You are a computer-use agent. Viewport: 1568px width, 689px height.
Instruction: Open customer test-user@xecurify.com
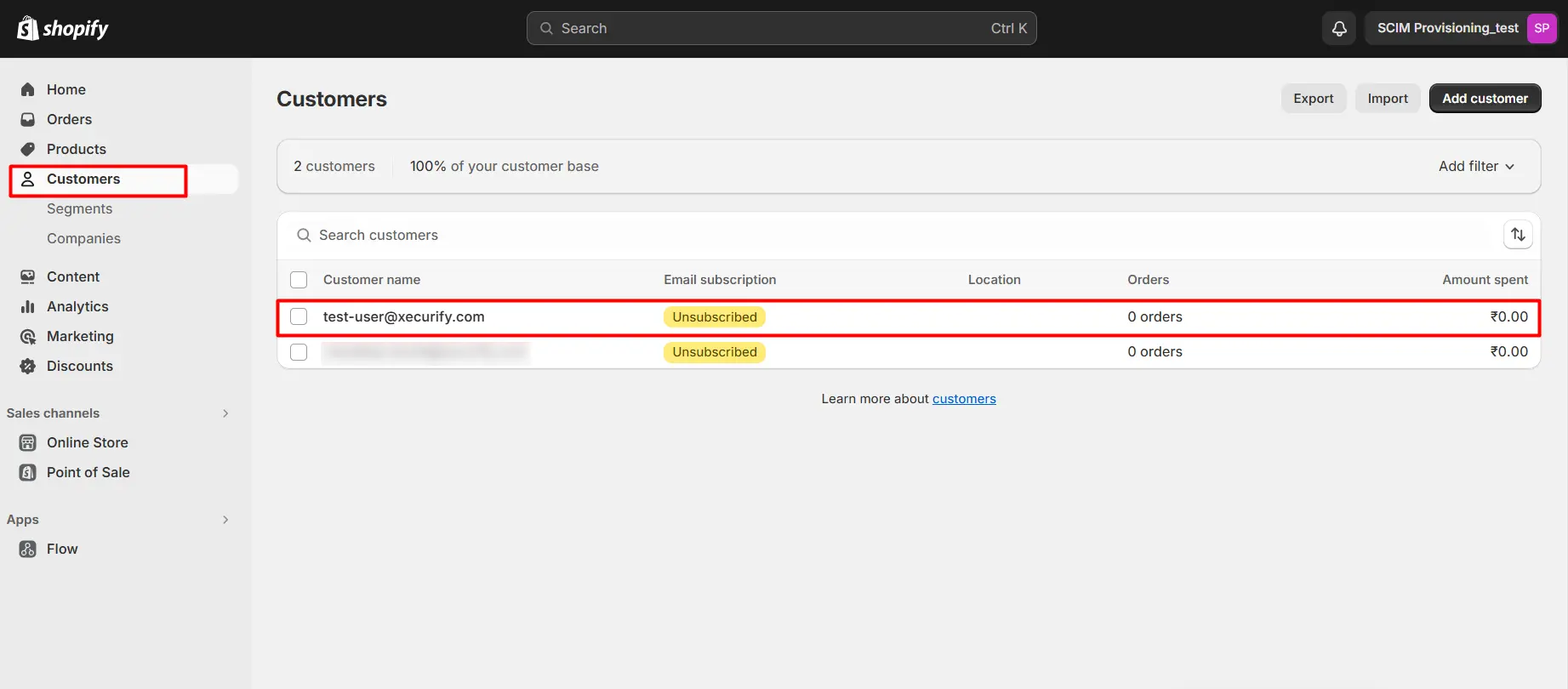pos(403,316)
